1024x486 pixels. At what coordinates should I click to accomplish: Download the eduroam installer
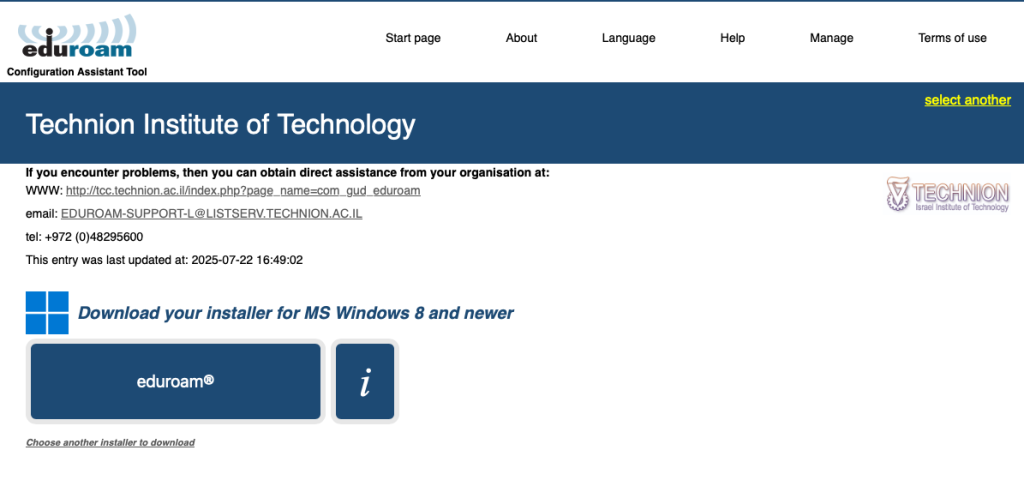[175, 381]
